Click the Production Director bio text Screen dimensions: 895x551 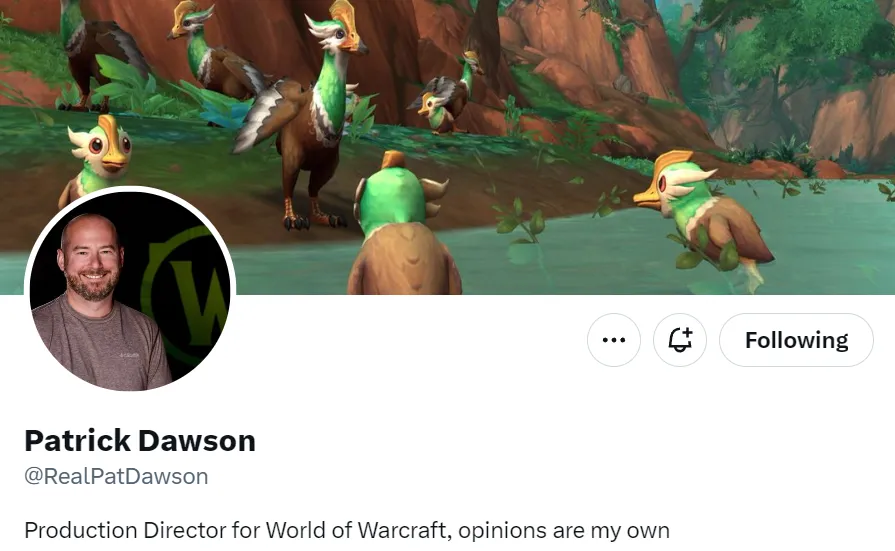pos(347,530)
